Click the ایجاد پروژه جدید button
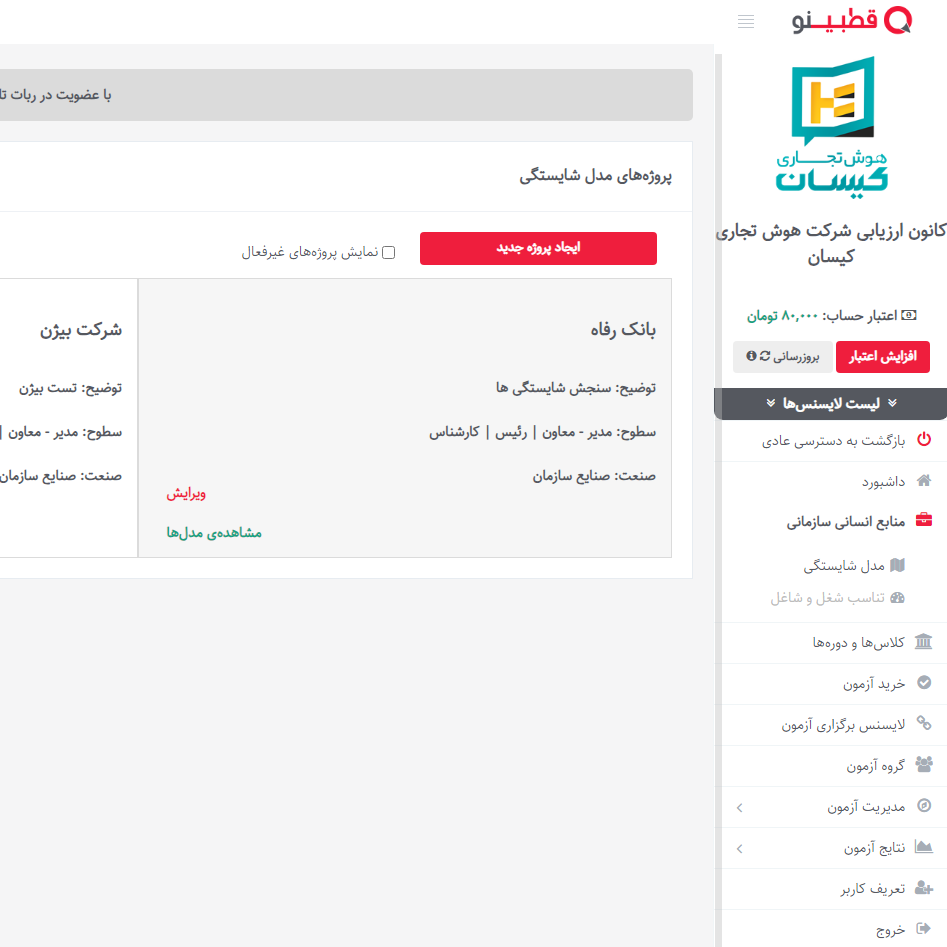Viewport: 947px width, 947px height. [538, 248]
